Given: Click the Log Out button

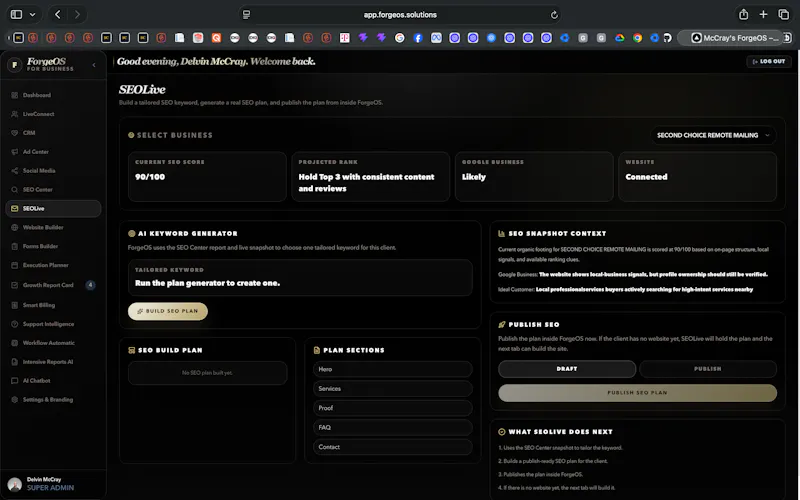Looking at the screenshot, I should [769, 61].
